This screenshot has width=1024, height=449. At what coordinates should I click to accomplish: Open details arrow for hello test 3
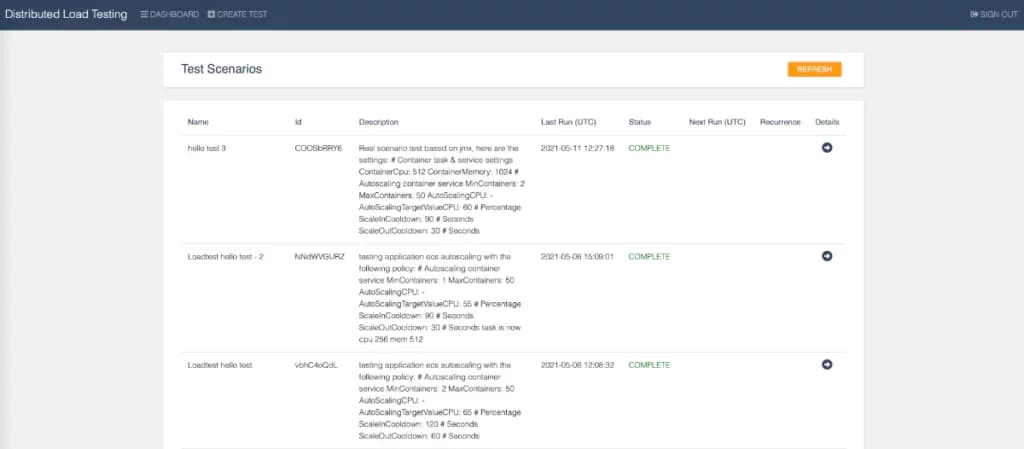click(x=827, y=148)
